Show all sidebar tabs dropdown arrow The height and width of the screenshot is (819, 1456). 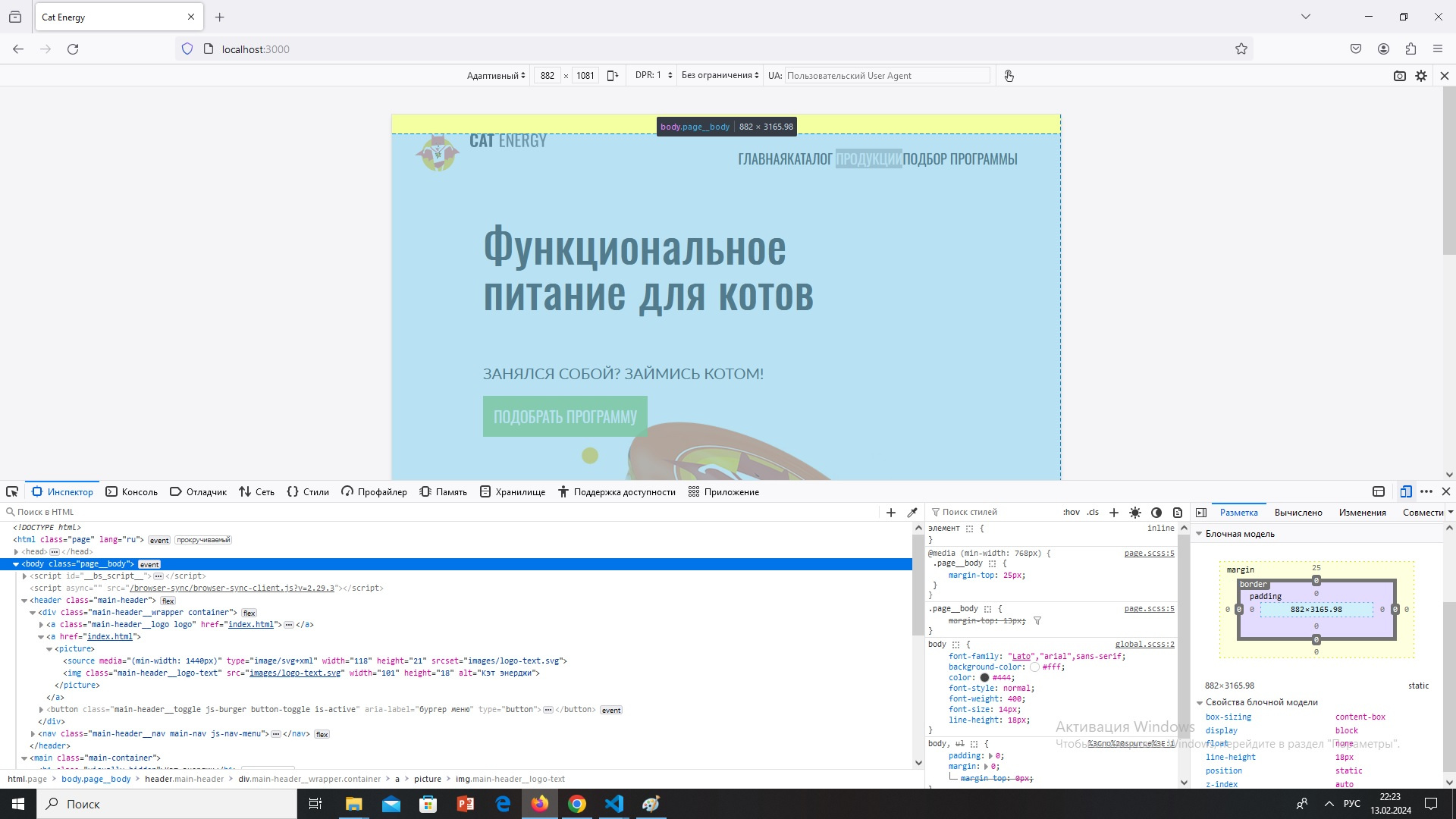(x=1450, y=512)
